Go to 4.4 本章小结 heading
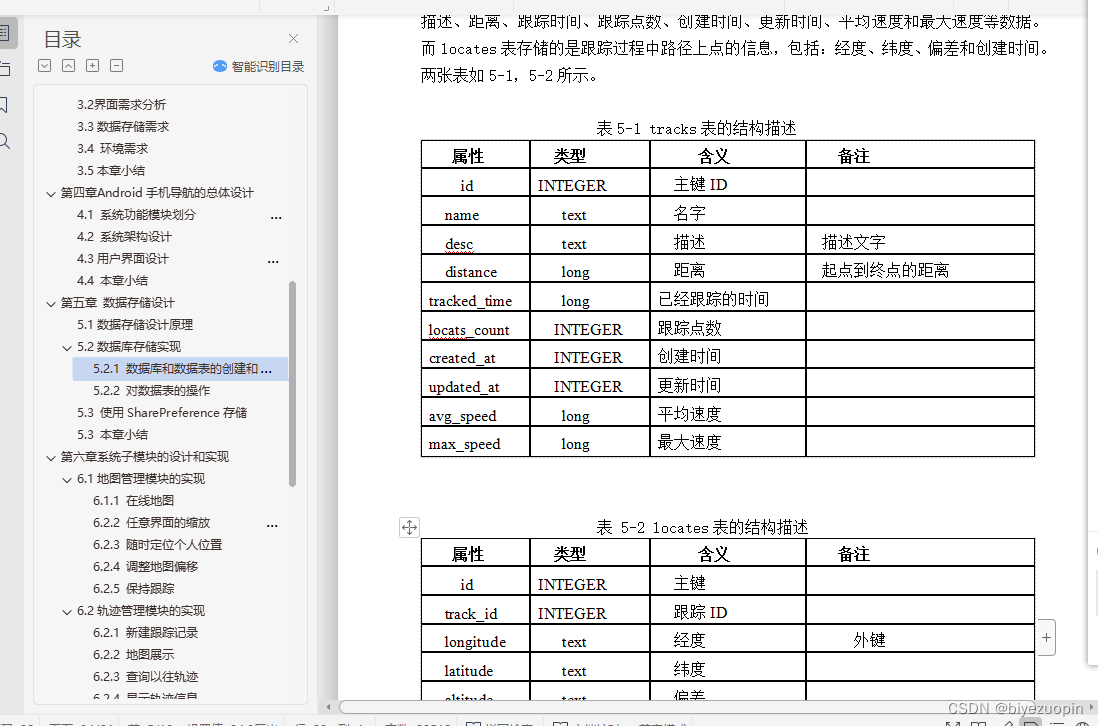Viewport: 1098px width, 726px height. point(113,281)
